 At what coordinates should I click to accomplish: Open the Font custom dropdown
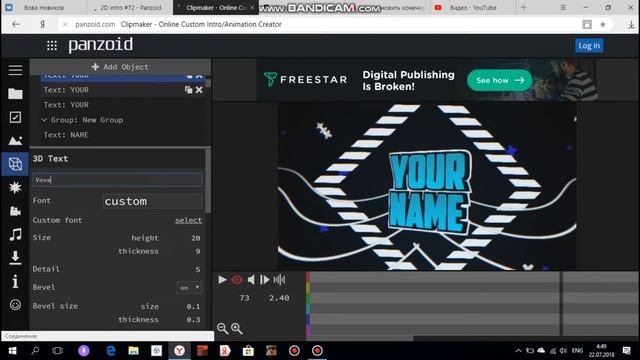pos(152,201)
